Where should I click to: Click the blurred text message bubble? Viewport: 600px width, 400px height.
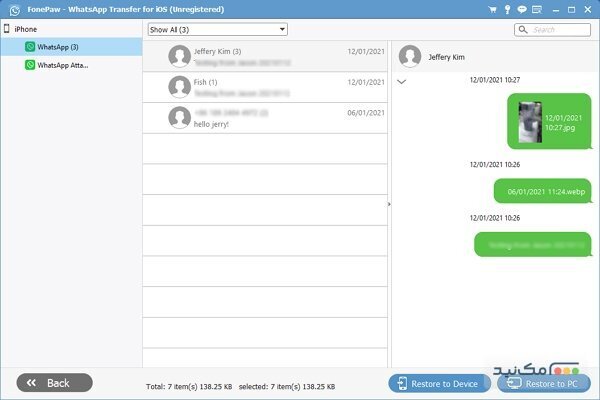[533, 245]
